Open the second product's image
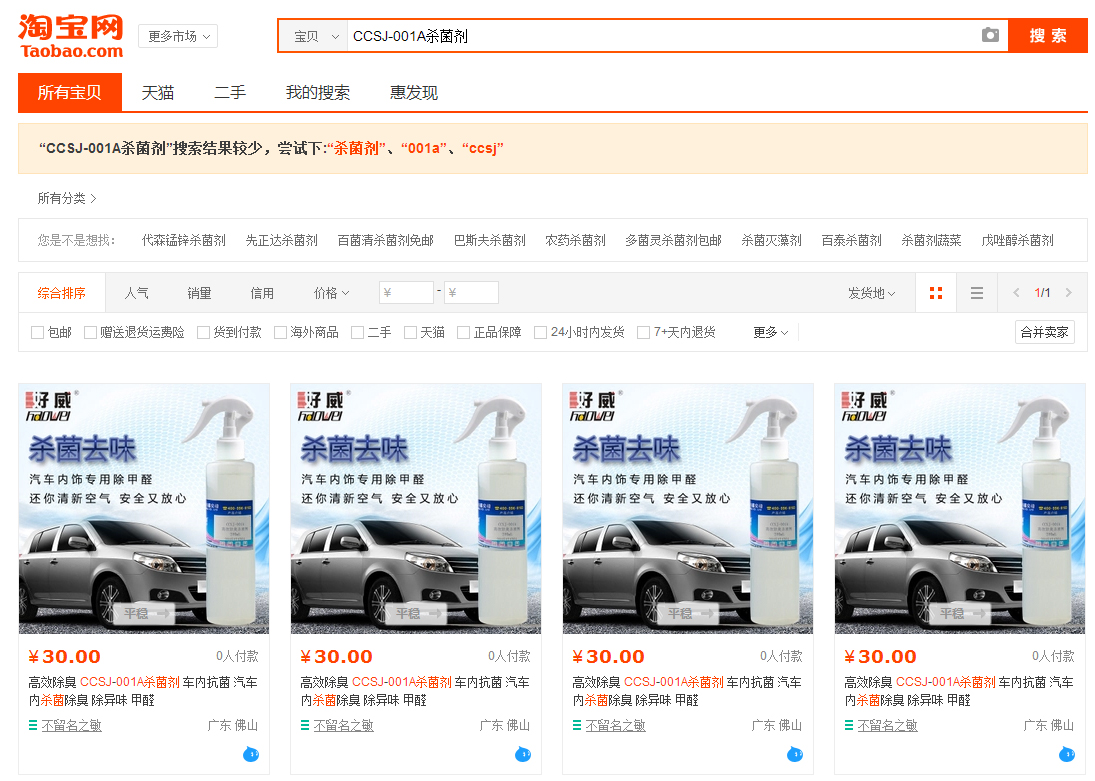This screenshot has height=781, width=1095. tap(416, 509)
